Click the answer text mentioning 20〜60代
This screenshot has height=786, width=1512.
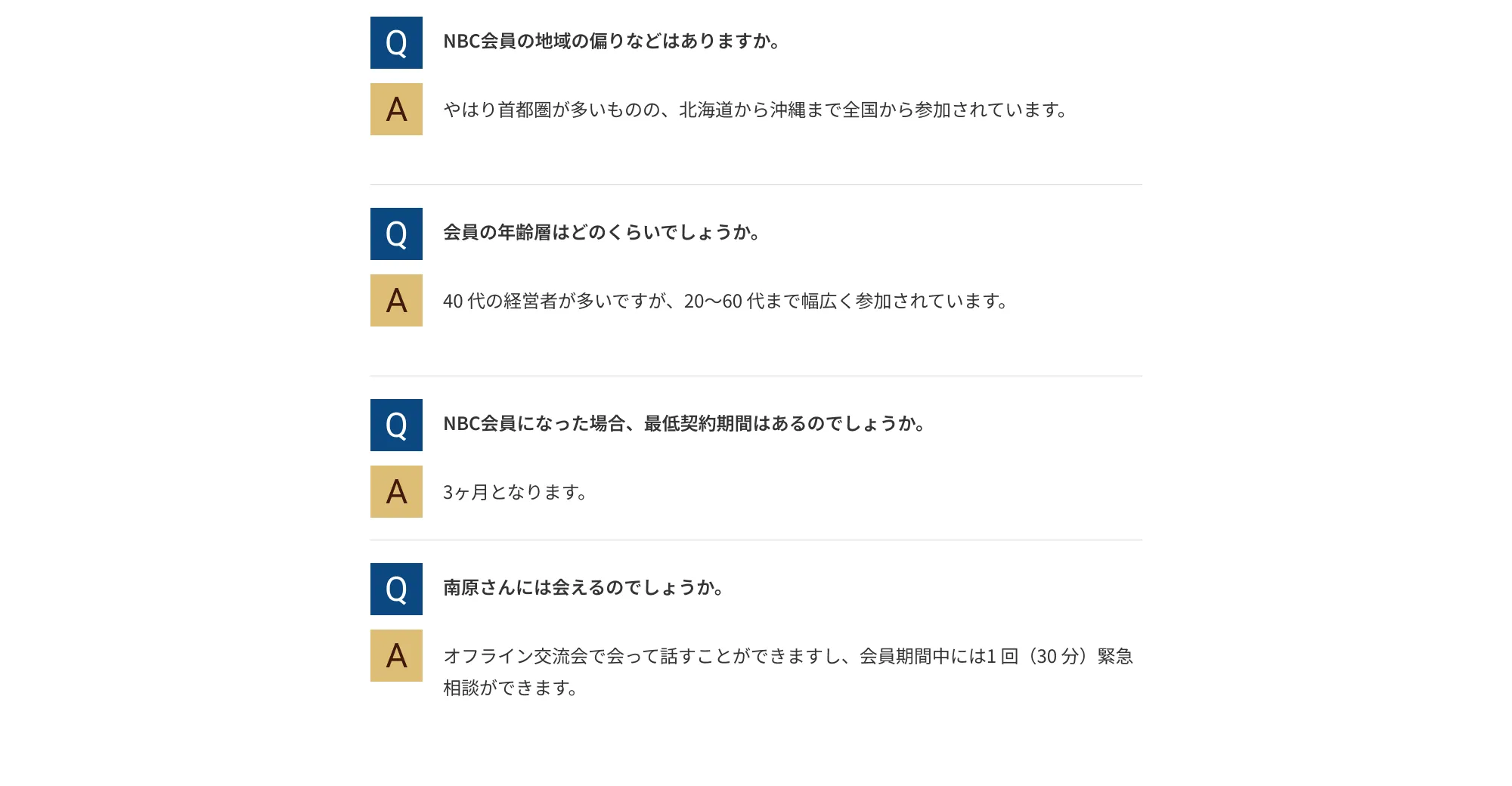(x=725, y=302)
